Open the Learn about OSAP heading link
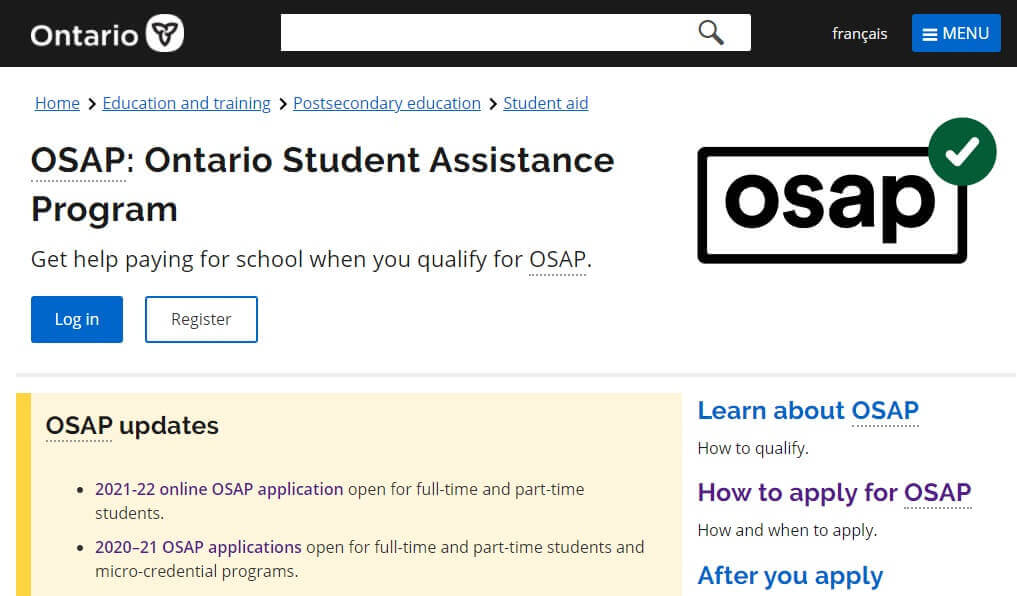 click(x=807, y=410)
